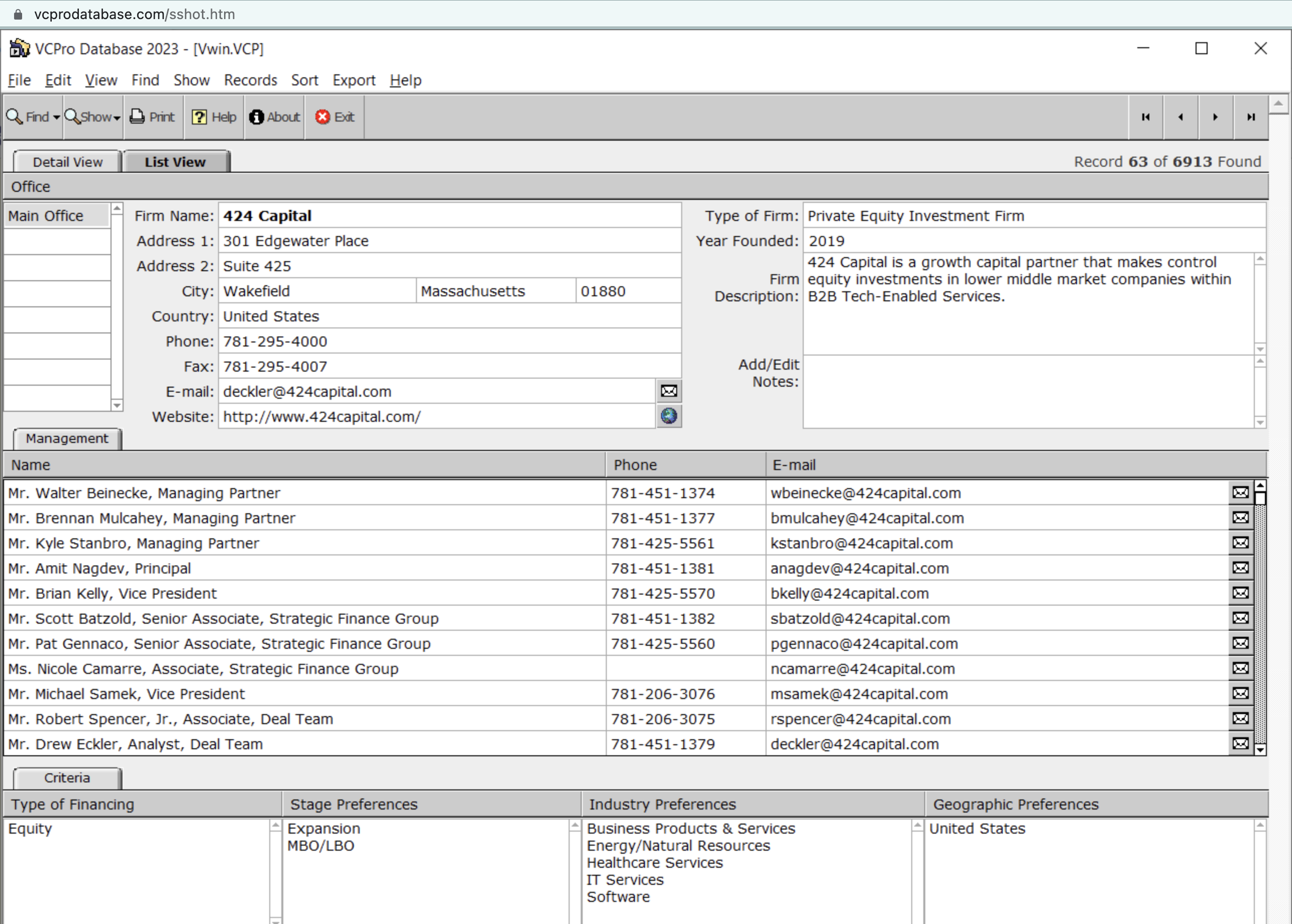
Task: Open the Records menu
Action: pos(251,80)
